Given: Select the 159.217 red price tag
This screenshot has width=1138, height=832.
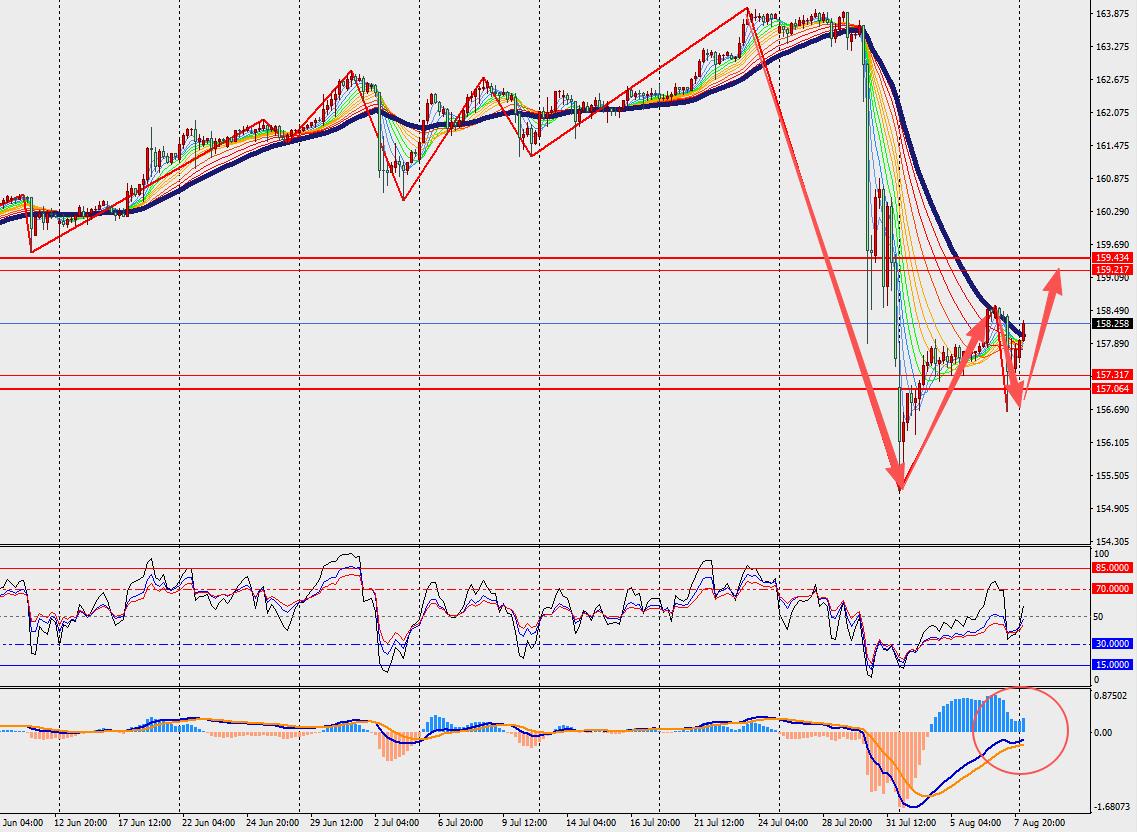Looking at the screenshot, I should coord(1112,269).
